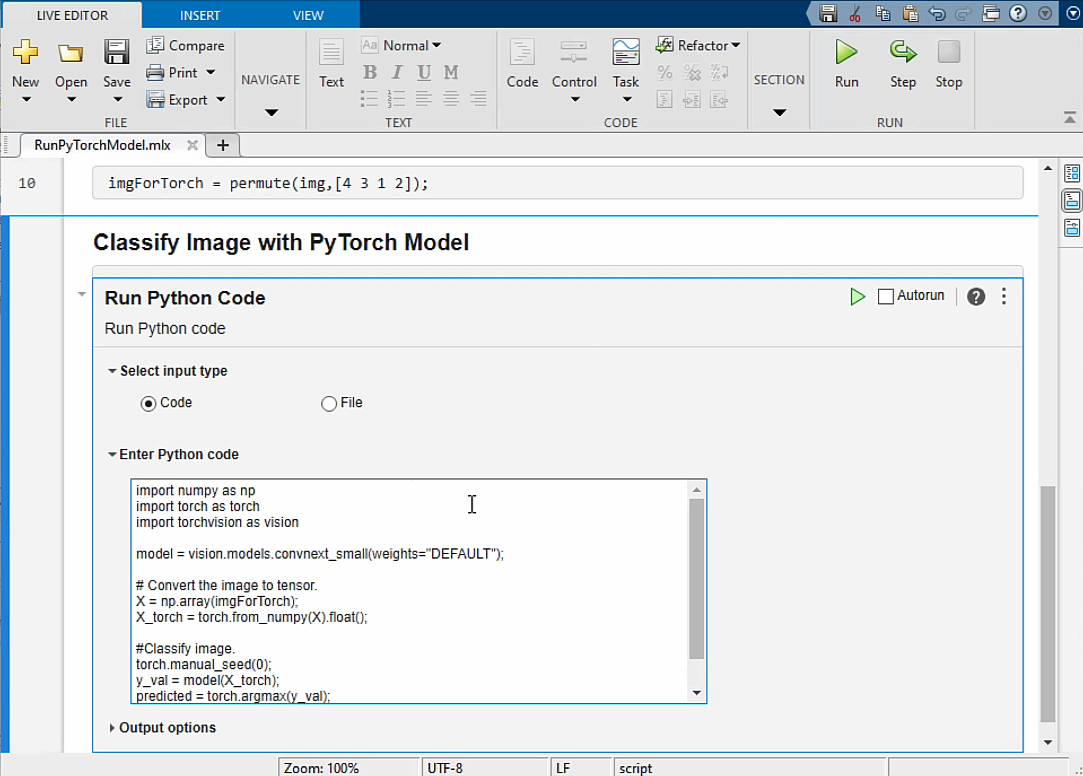This screenshot has width=1083, height=776.
Task: Click the editor vertical scrollbar thumb
Action: pos(1048,604)
